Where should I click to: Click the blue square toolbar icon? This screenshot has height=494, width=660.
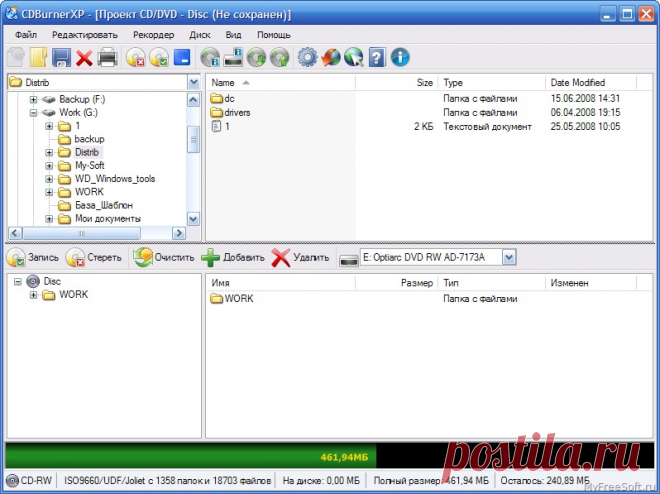[x=182, y=57]
